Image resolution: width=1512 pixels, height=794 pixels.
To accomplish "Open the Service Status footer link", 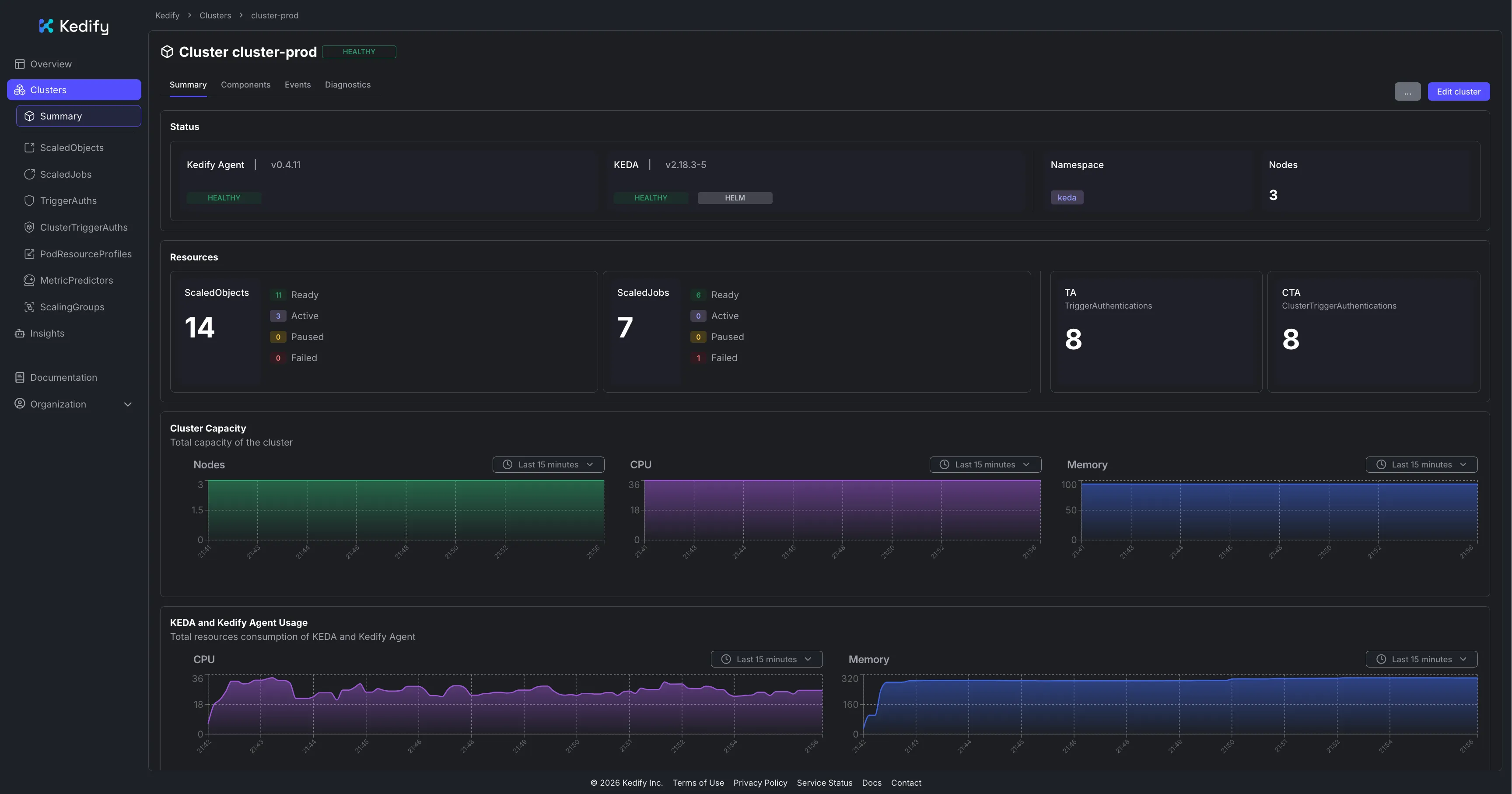I will [x=824, y=783].
